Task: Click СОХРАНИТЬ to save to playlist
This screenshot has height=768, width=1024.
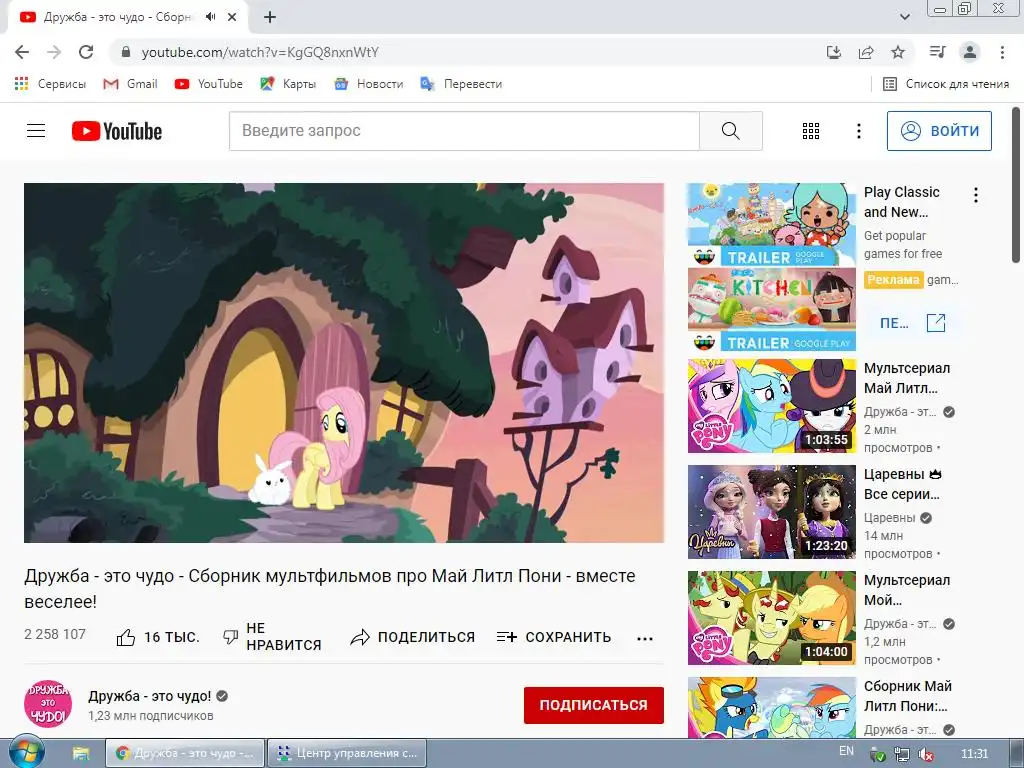Action: (x=554, y=637)
